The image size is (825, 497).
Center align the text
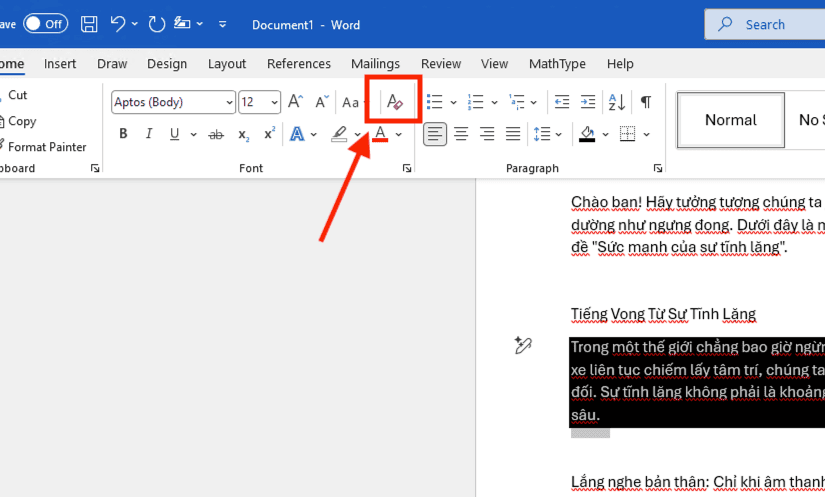click(x=461, y=134)
